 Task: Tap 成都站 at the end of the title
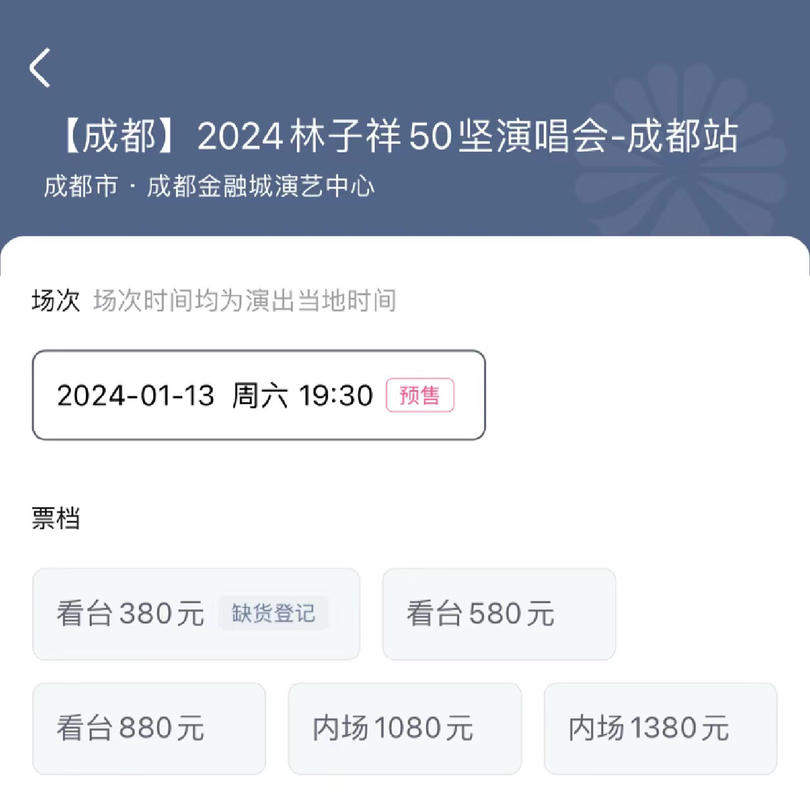coord(682,136)
